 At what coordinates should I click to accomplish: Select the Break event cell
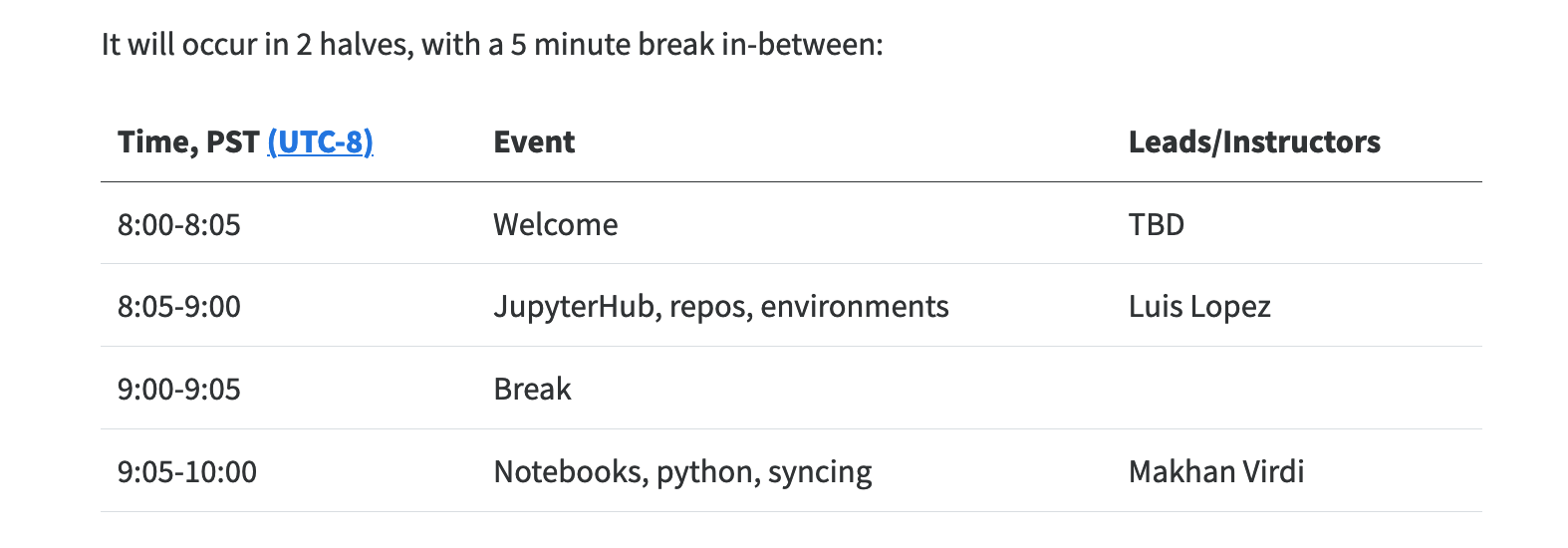click(533, 390)
